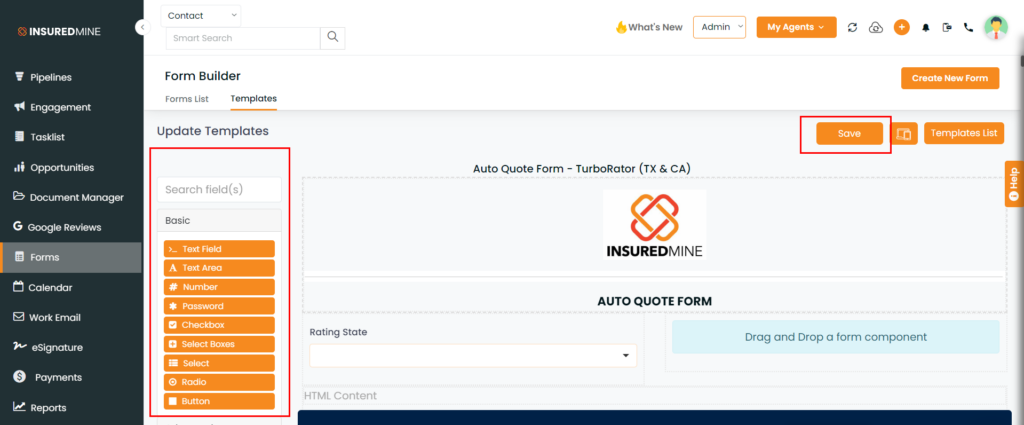Open the notifications bell icon
Image resolution: width=1024 pixels, height=425 pixels.
click(x=925, y=27)
